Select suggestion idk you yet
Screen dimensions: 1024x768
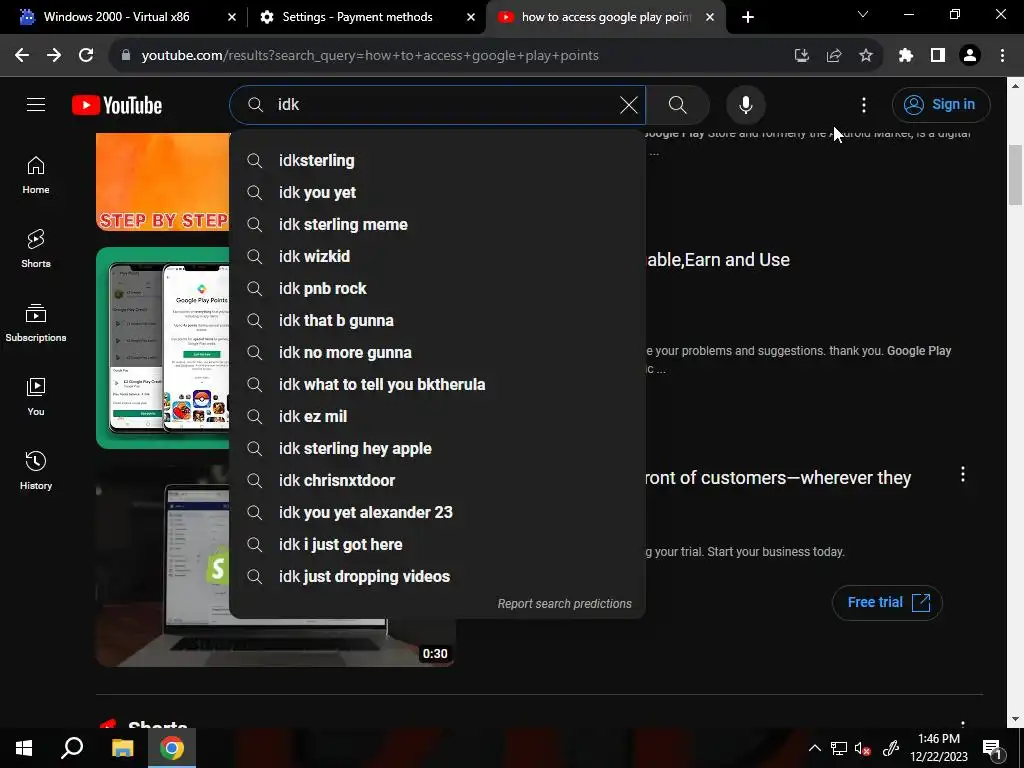click(438, 193)
